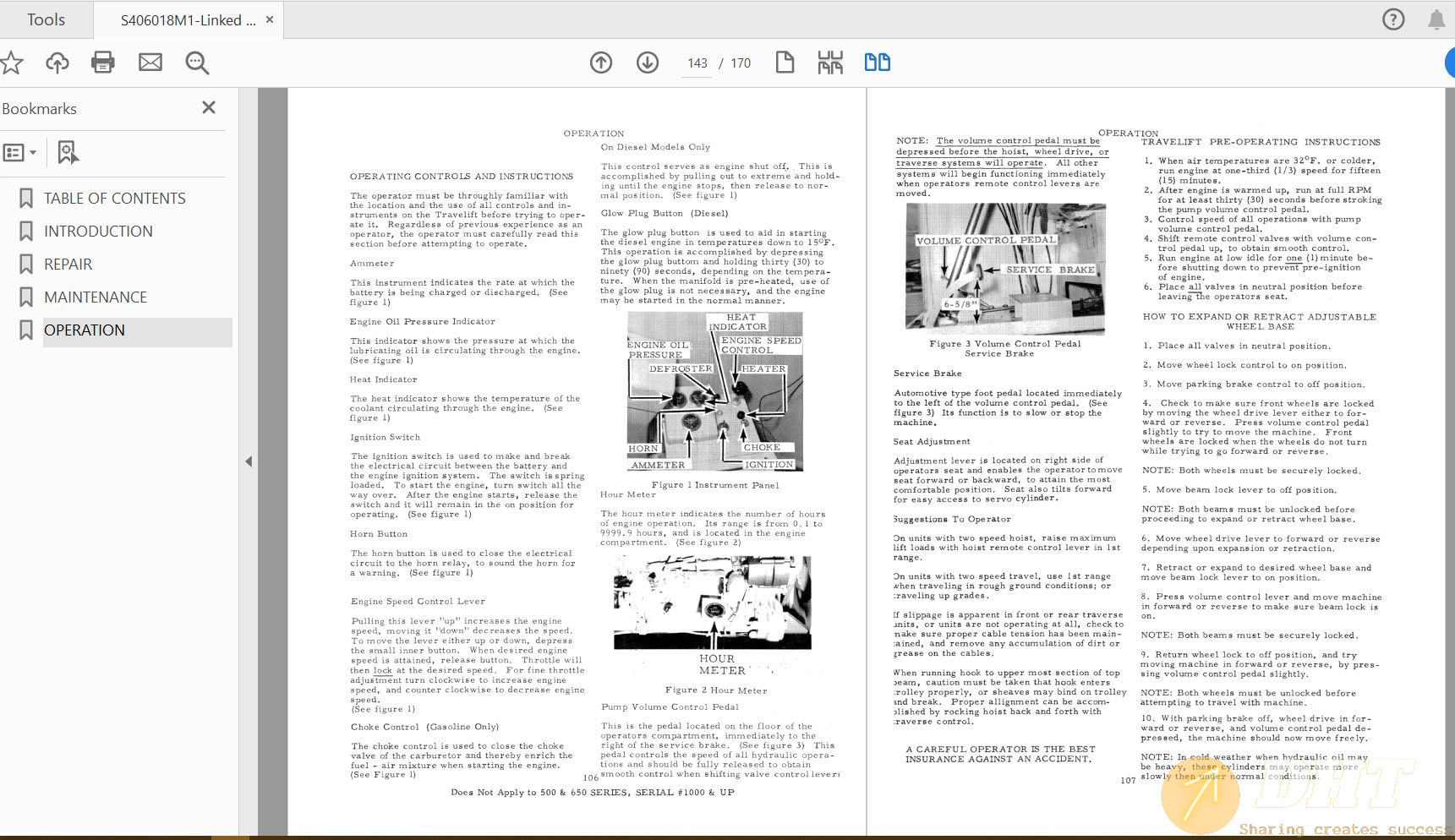The height and width of the screenshot is (840, 1455).
Task: Click the add new bookmark icon
Action: click(x=68, y=153)
